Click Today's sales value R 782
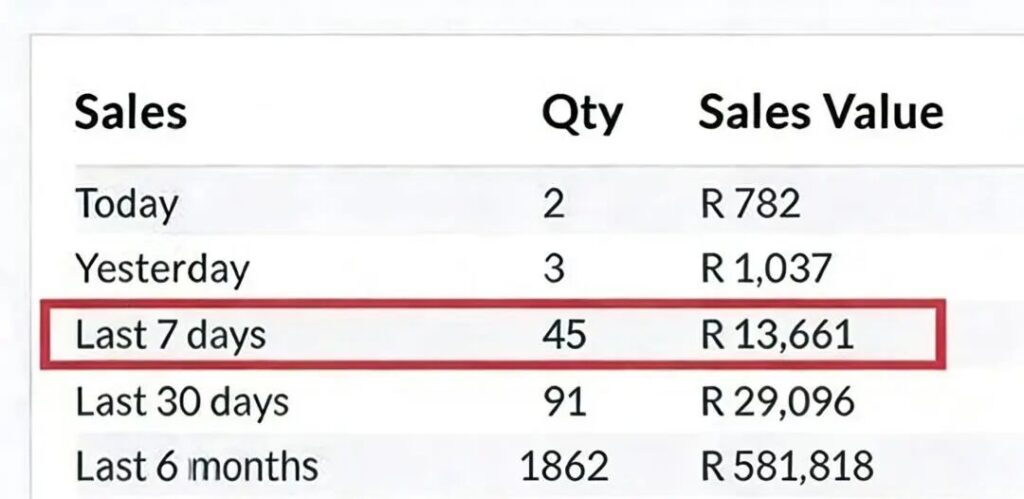The image size is (1024, 499). [751, 204]
